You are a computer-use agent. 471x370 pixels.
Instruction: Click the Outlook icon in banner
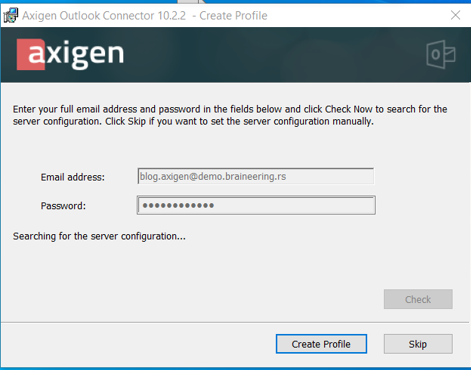tap(441, 54)
